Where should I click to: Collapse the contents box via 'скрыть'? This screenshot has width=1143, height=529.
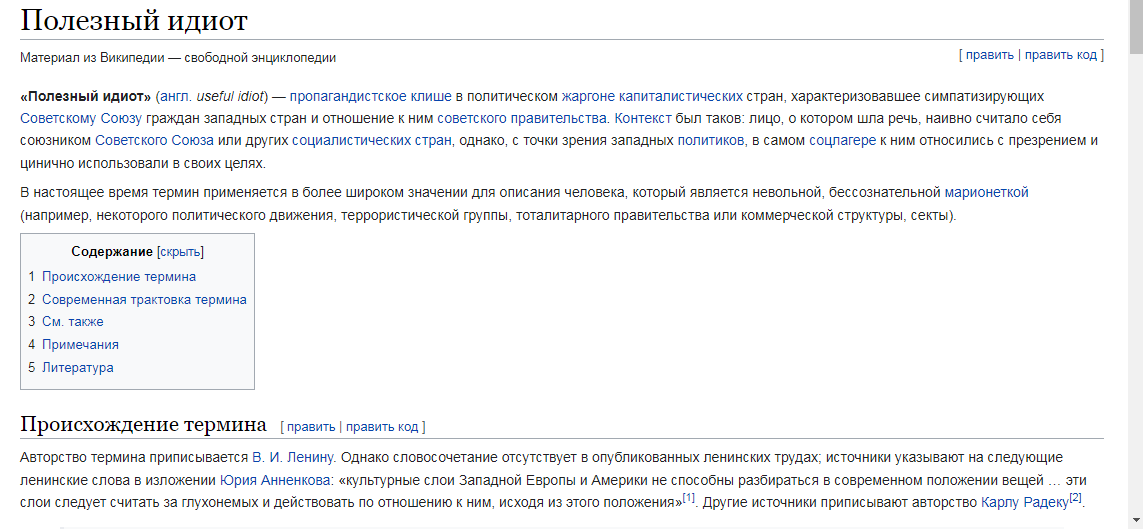coord(180,252)
